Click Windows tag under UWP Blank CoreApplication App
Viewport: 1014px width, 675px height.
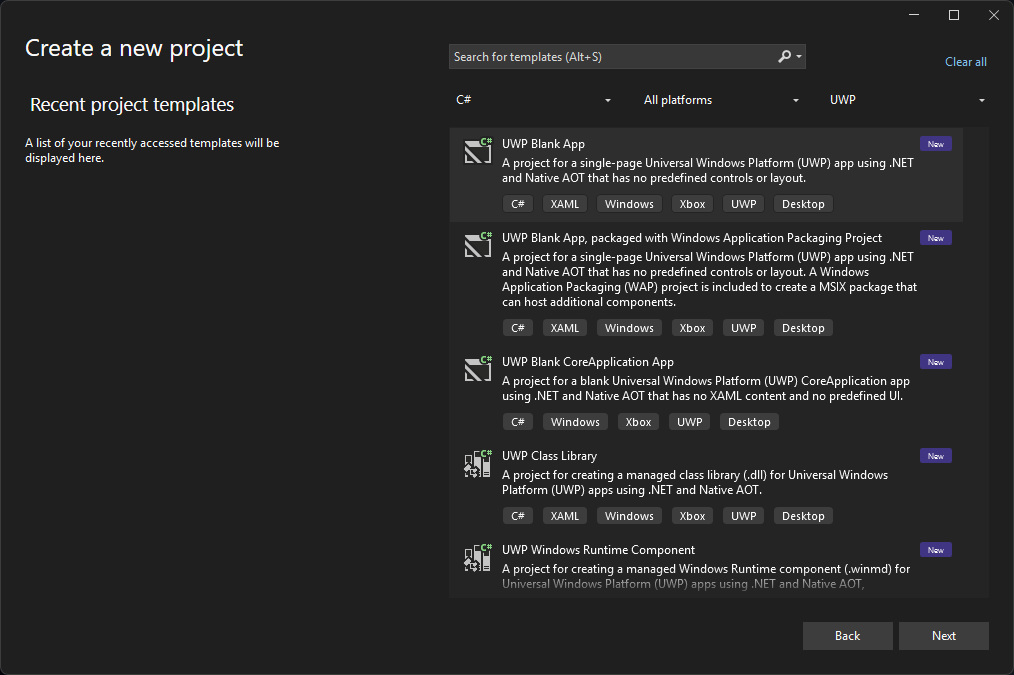(x=576, y=422)
